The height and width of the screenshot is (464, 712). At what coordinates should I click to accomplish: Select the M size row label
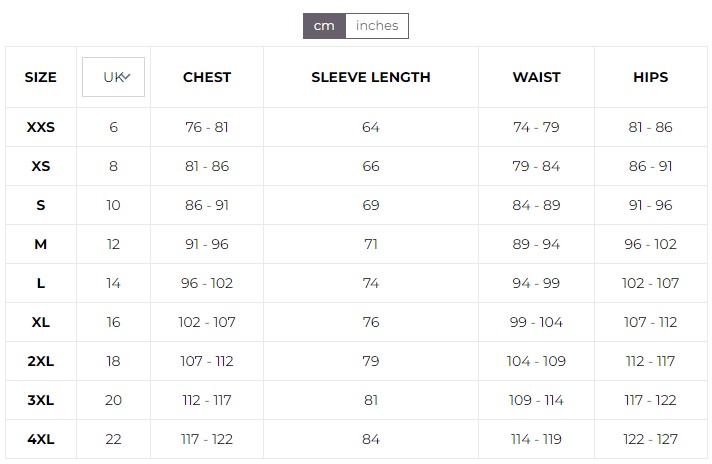41,244
